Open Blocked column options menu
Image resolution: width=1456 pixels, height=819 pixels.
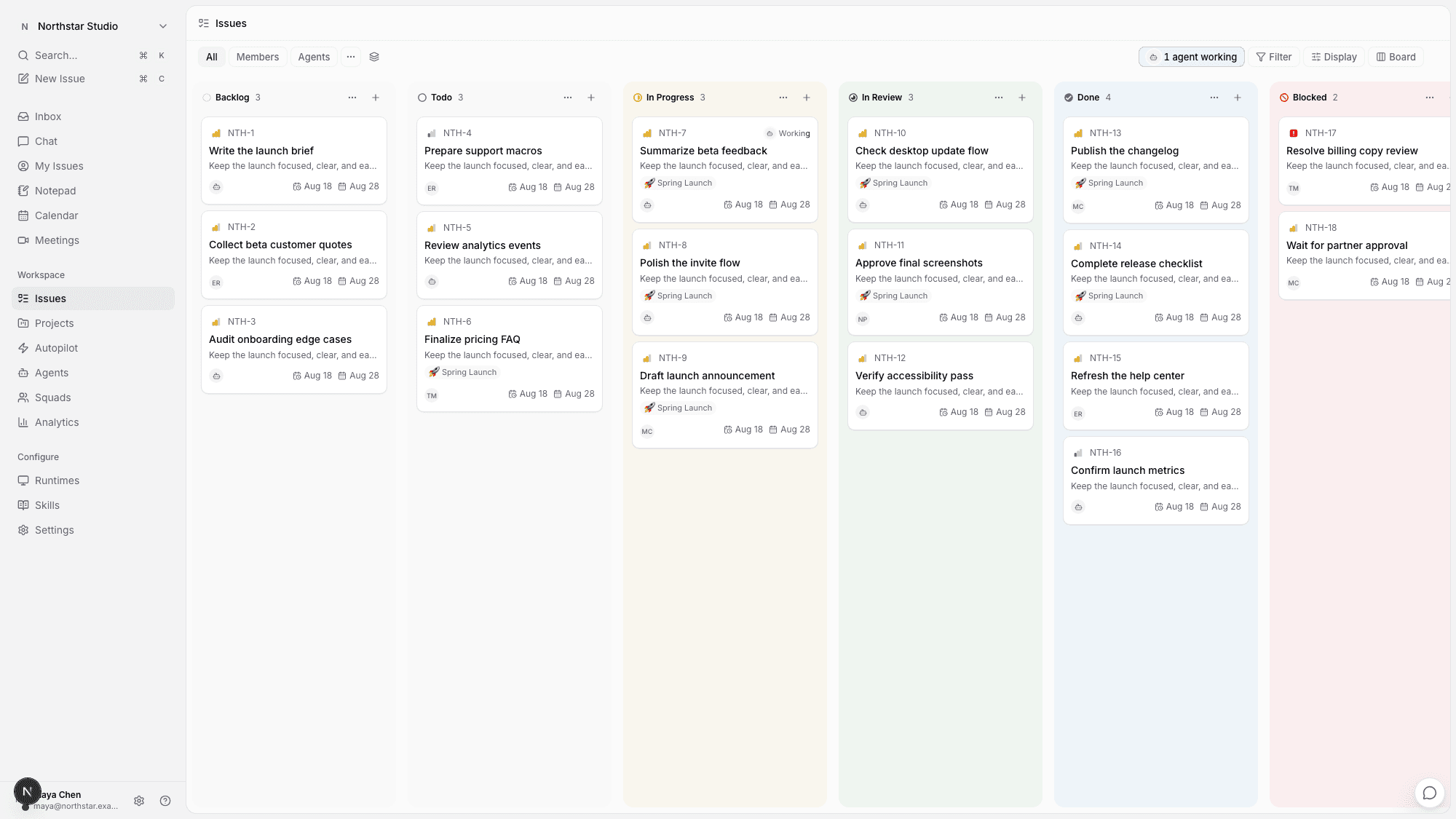[1430, 98]
